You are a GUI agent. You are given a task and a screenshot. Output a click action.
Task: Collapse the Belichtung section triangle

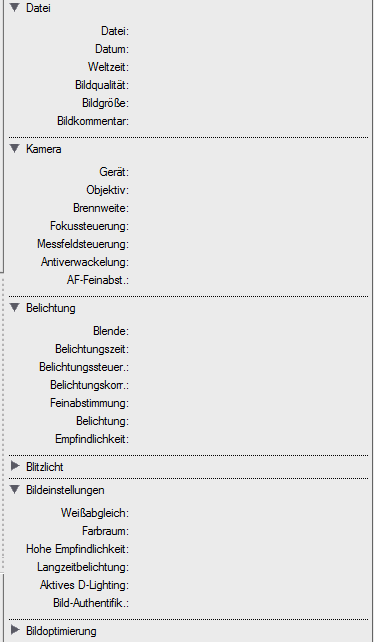[15, 307]
